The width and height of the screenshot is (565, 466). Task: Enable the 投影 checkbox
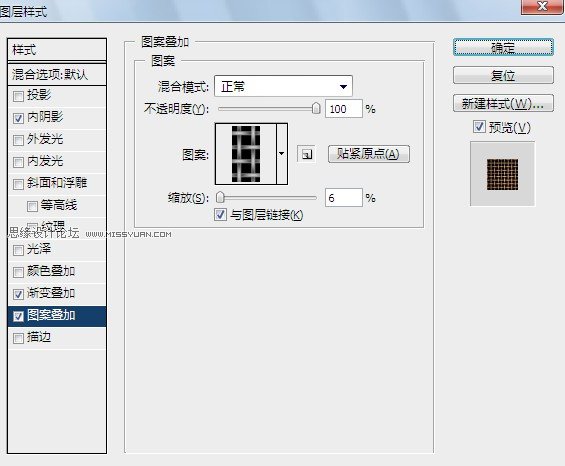(x=18, y=96)
